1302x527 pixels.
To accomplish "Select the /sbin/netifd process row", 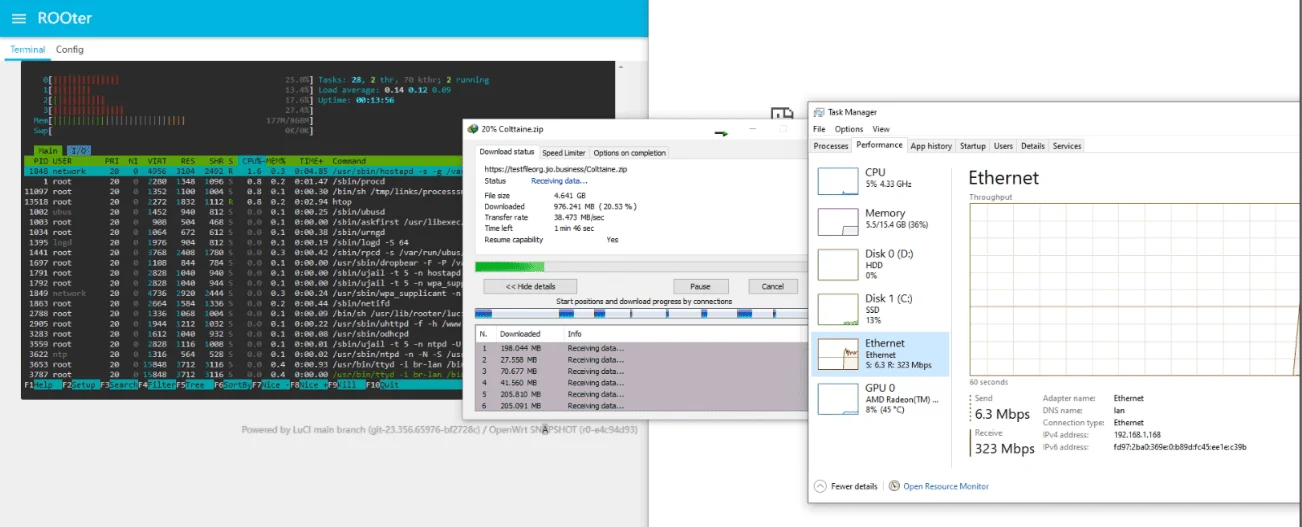I will click(243, 303).
